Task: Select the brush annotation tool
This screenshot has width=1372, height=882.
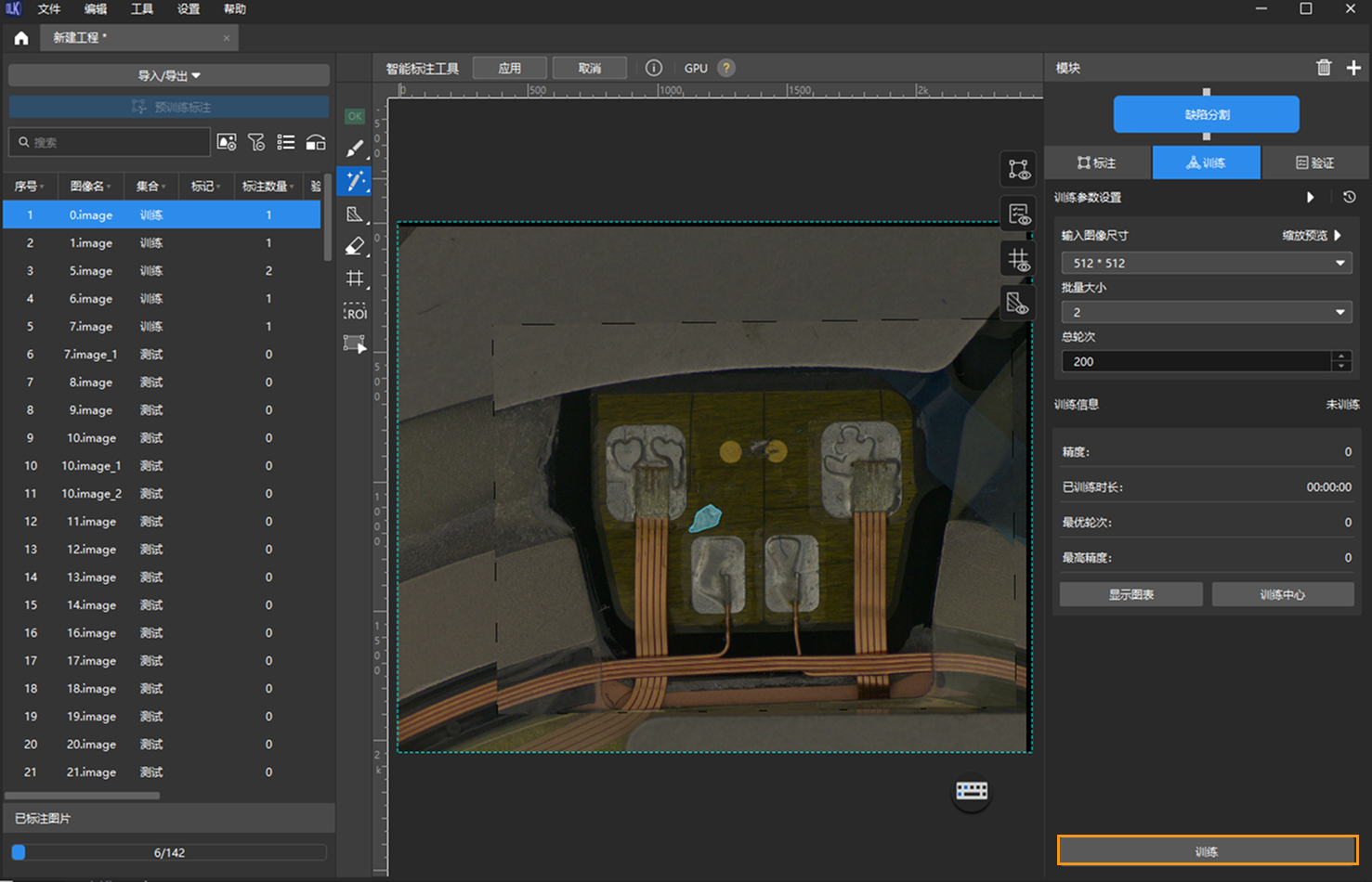Action: pyautogui.click(x=355, y=149)
